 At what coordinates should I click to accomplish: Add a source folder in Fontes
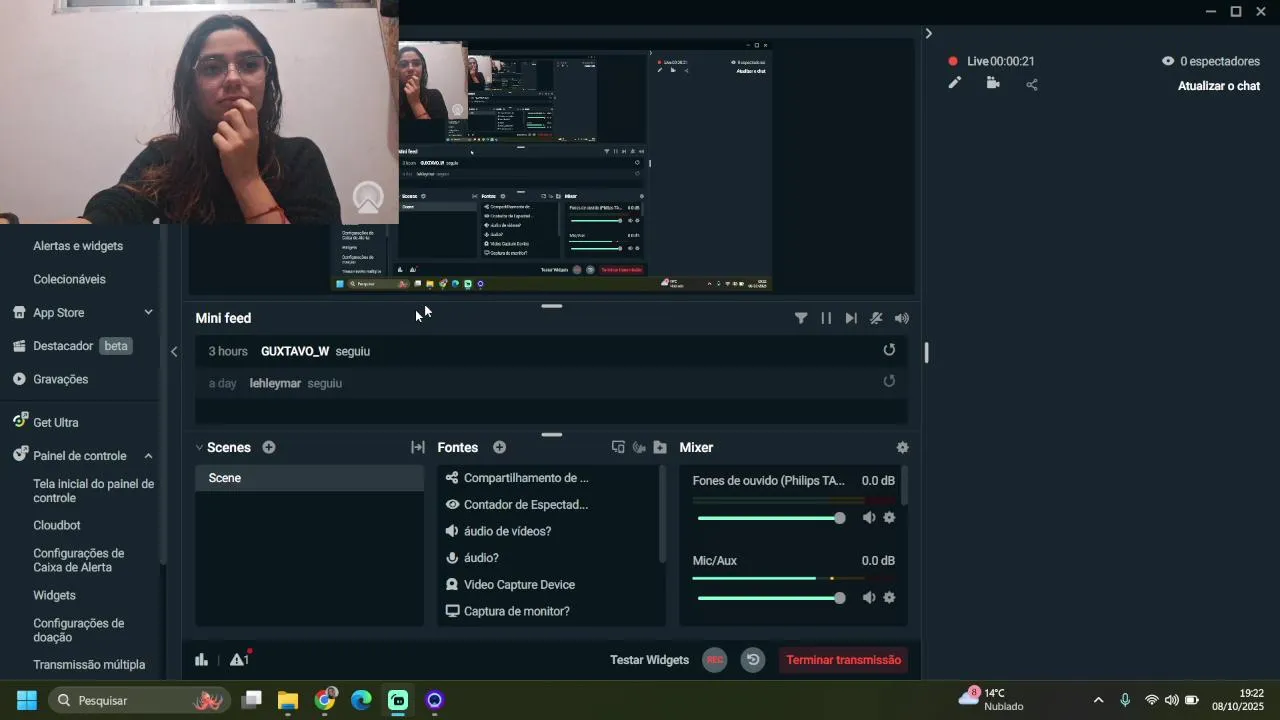point(660,447)
